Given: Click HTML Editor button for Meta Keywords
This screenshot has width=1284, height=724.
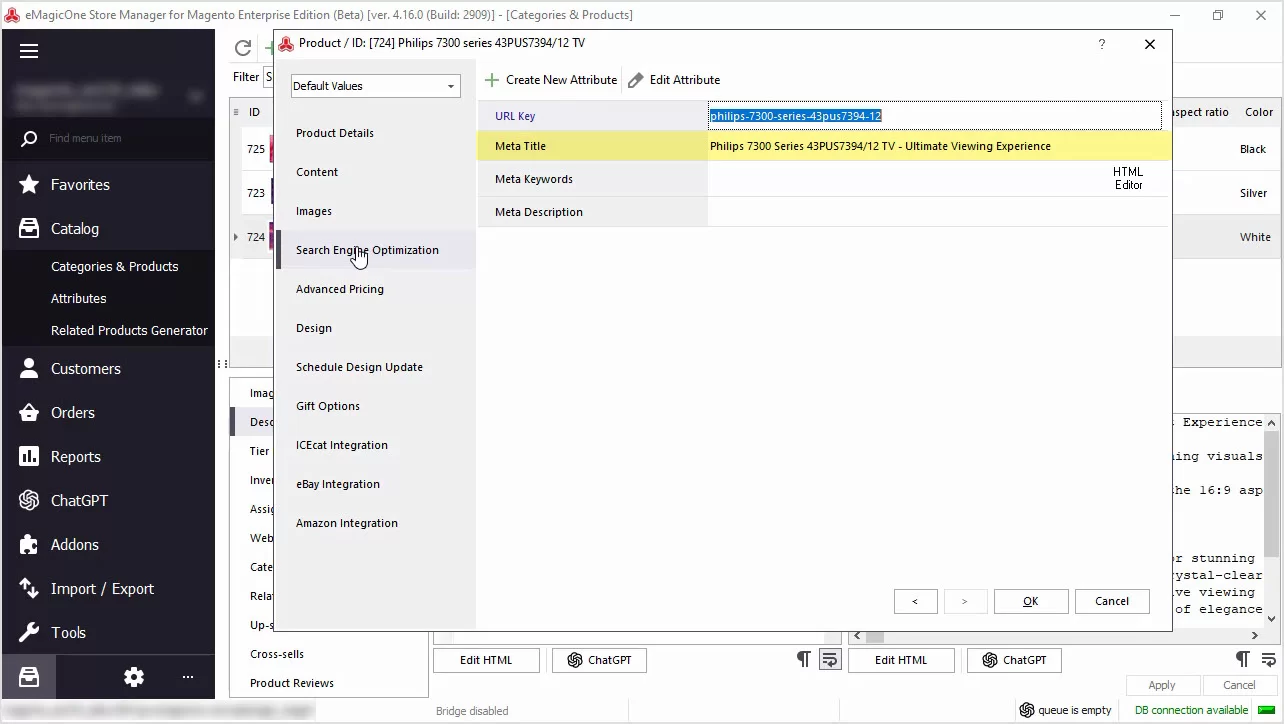Looking at the screenshot, I should [x=1128, y=178].
